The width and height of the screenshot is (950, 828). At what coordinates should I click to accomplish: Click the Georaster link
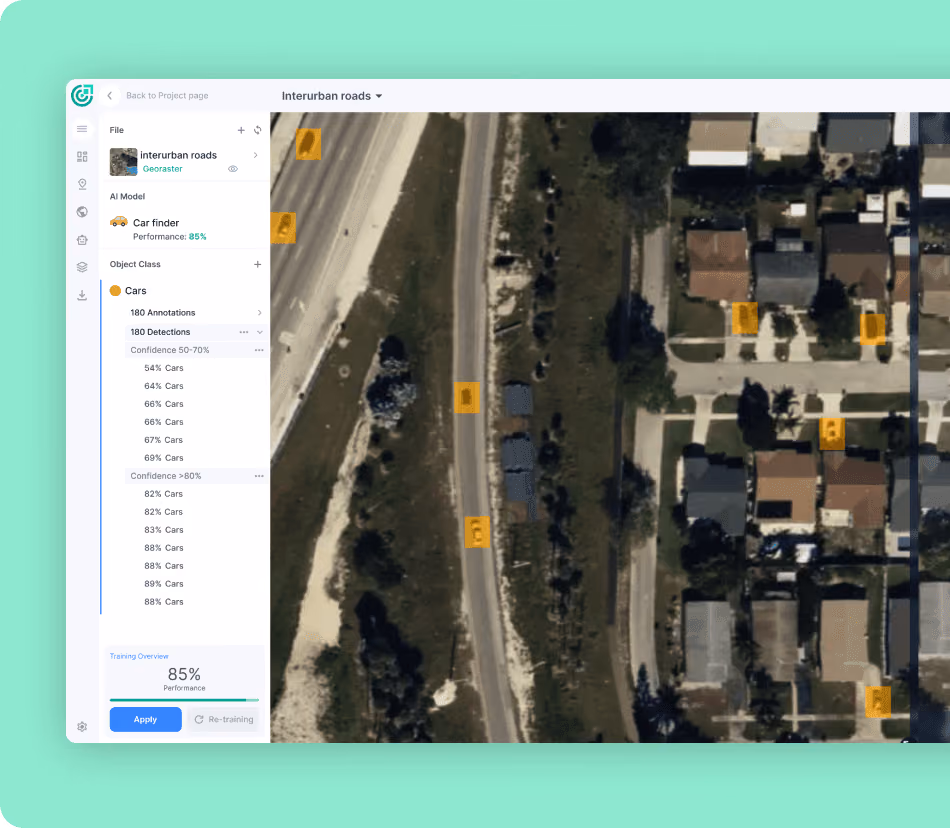click(x=162, y=169)
